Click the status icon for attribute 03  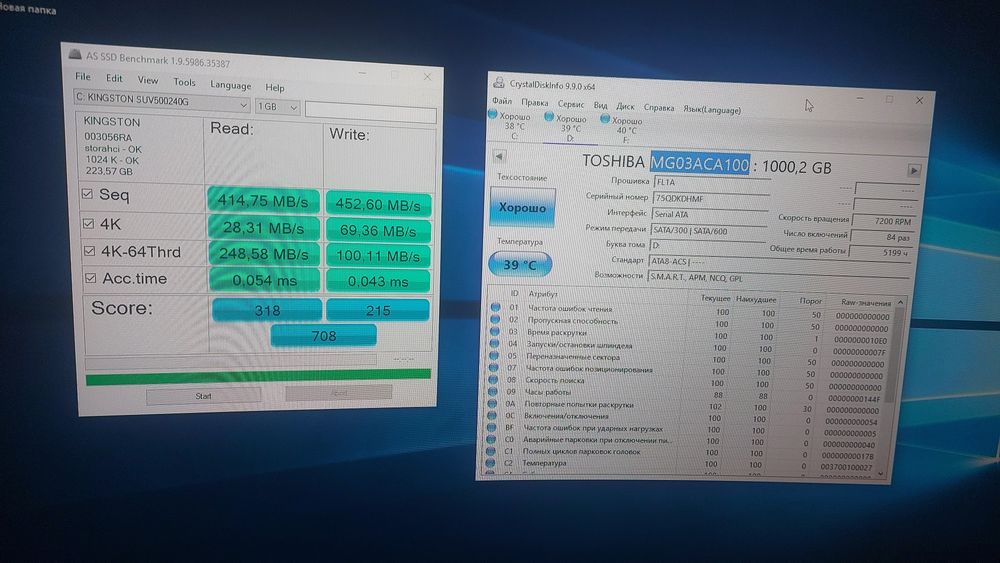click(x=494, y=331)
